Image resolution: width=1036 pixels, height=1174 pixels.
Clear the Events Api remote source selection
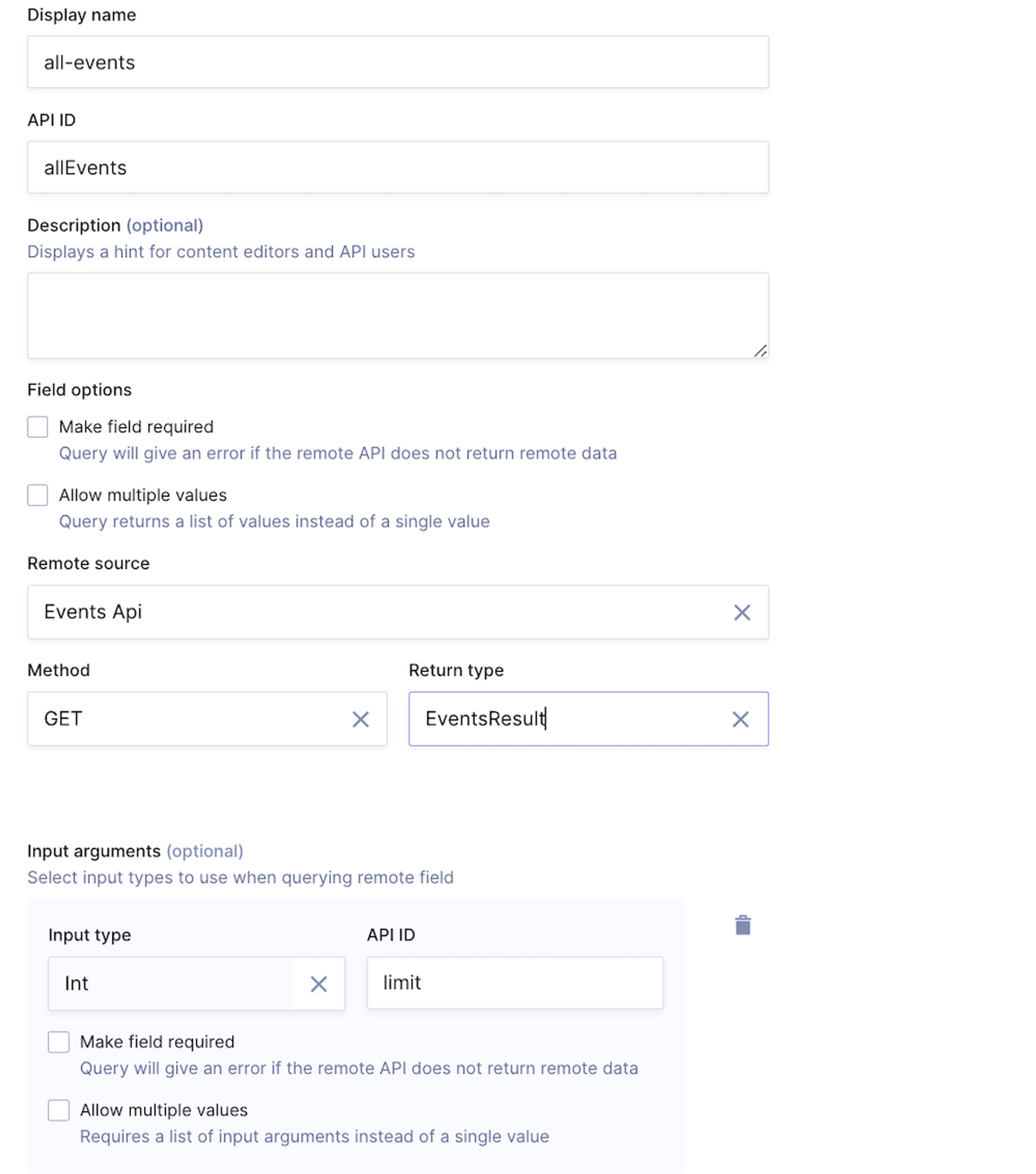[742, 612]
